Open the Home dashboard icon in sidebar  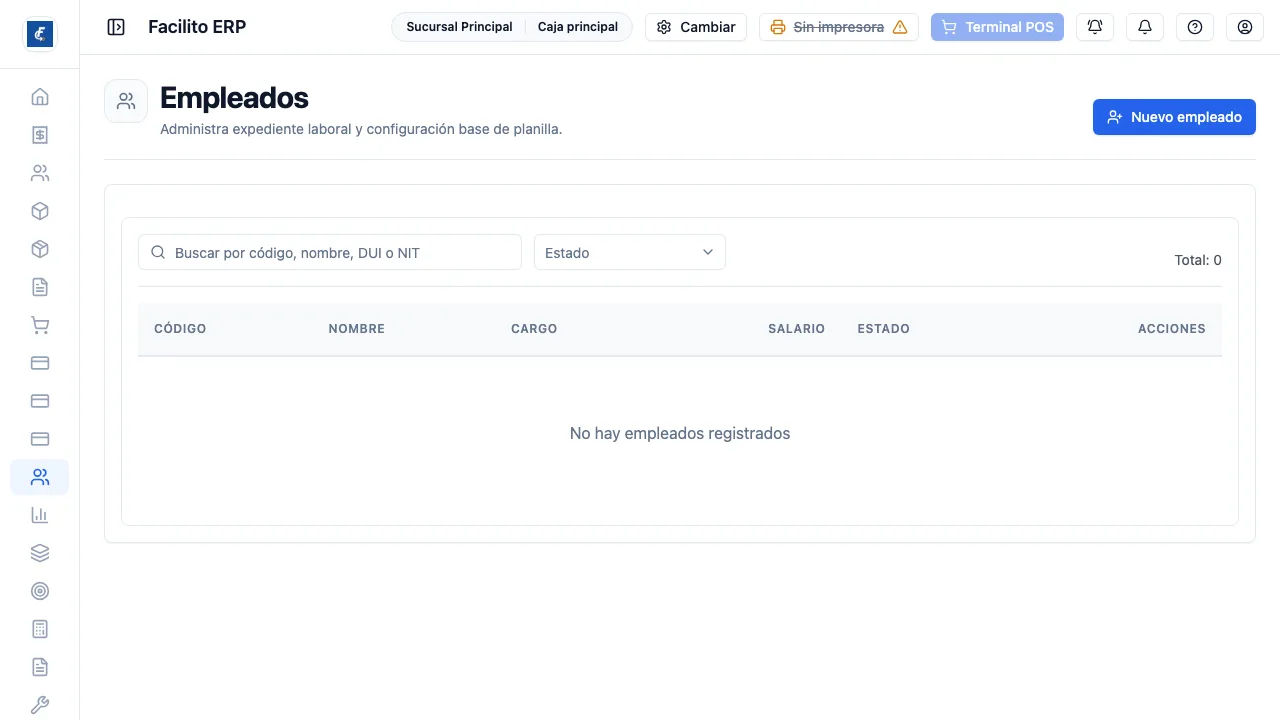[x=40, y=97]
